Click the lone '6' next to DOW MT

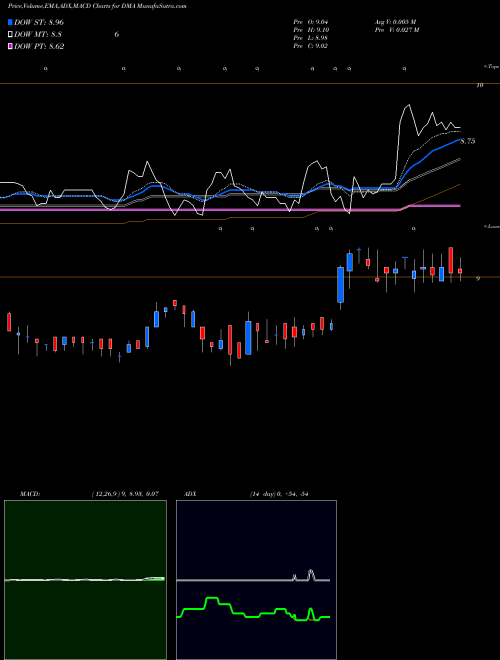pos(117,35)
